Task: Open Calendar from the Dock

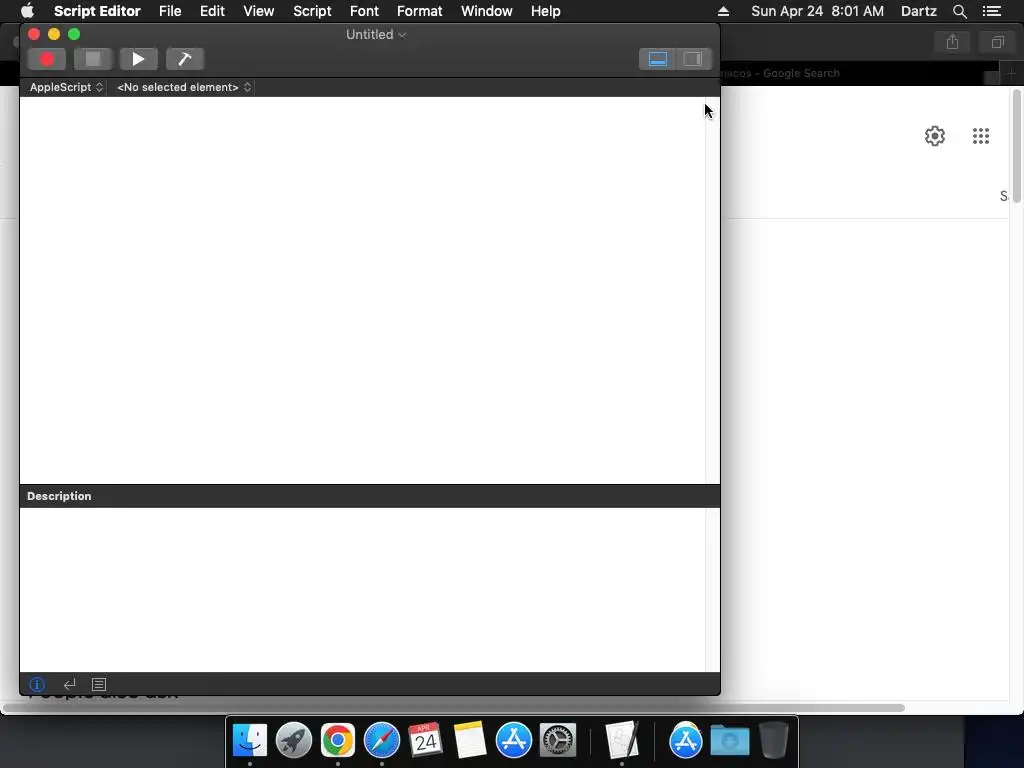Action: pyautogui.click(x=425, y=740)
